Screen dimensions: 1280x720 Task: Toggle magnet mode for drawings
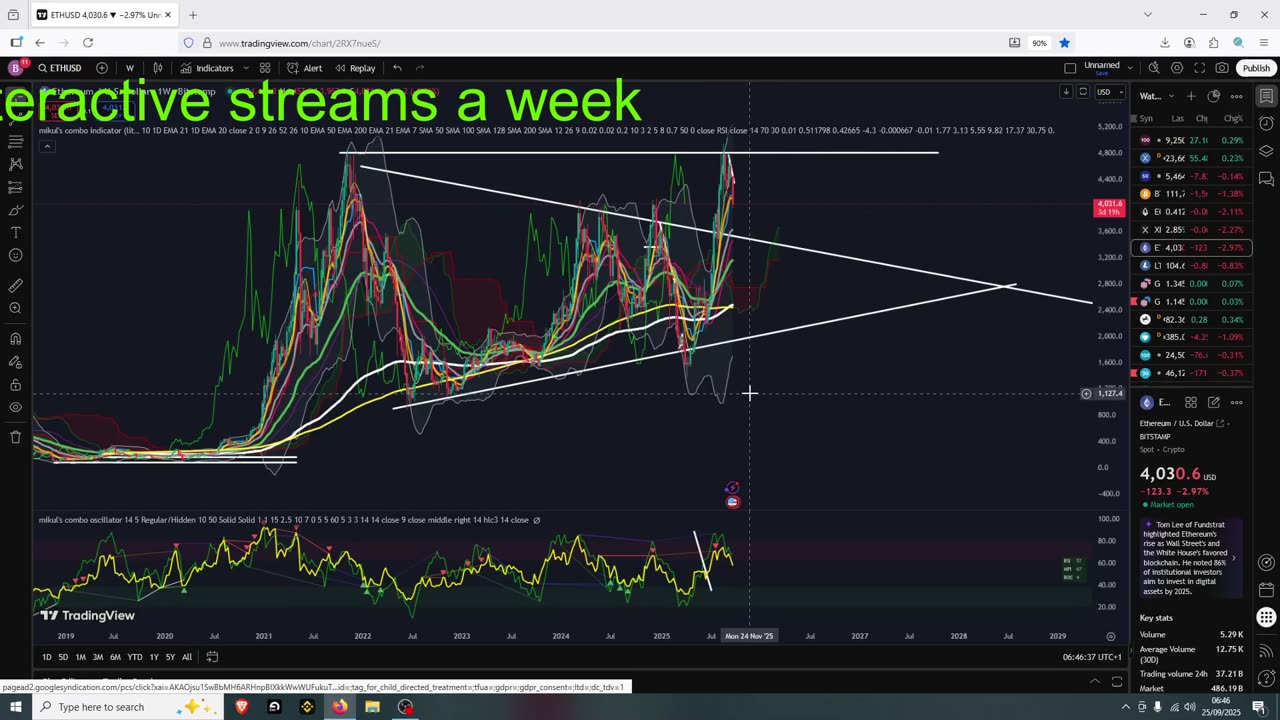(15, 338)
